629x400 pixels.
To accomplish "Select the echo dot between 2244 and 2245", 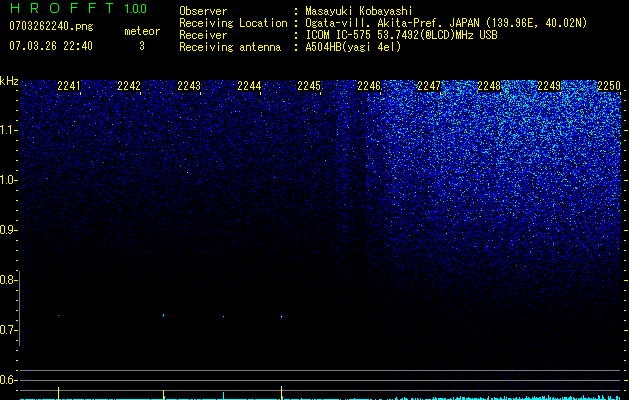I will (x=282, y=317).
